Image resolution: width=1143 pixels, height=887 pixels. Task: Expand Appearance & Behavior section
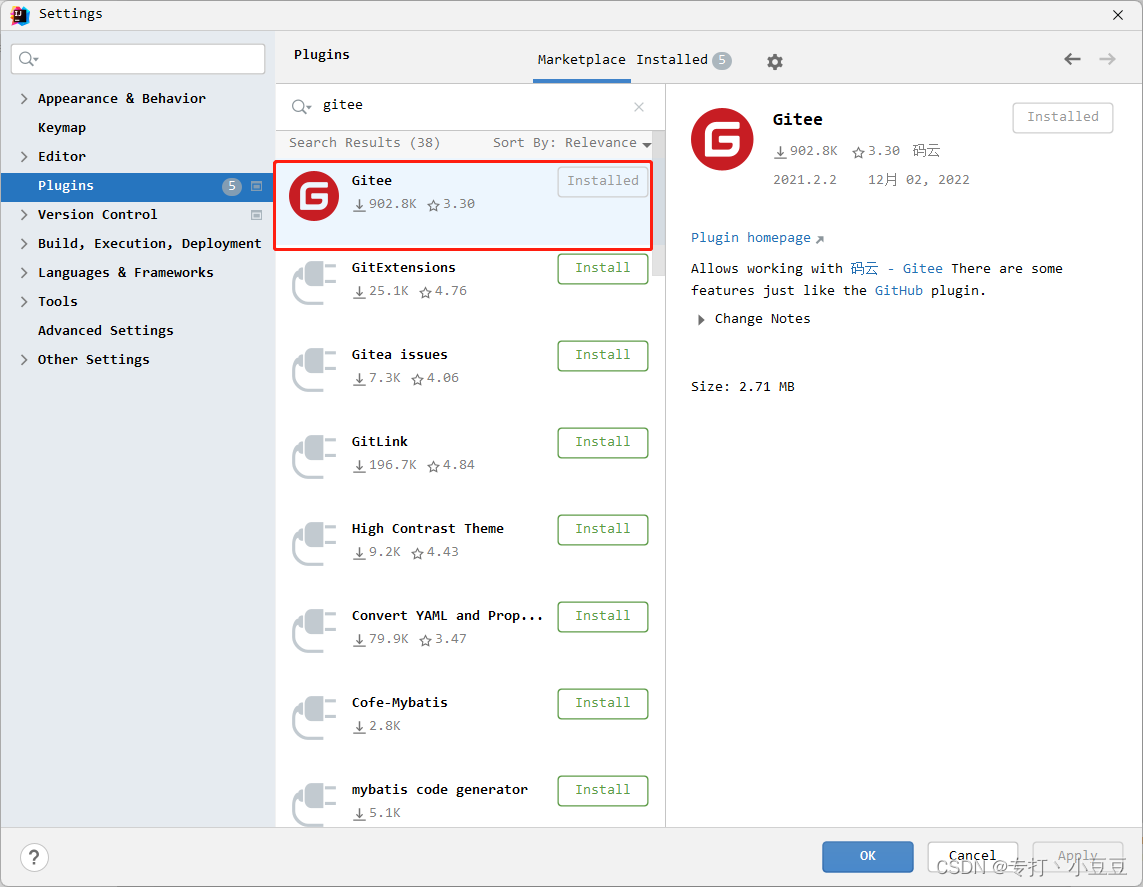pyautogui.click(x=24, y=98)
